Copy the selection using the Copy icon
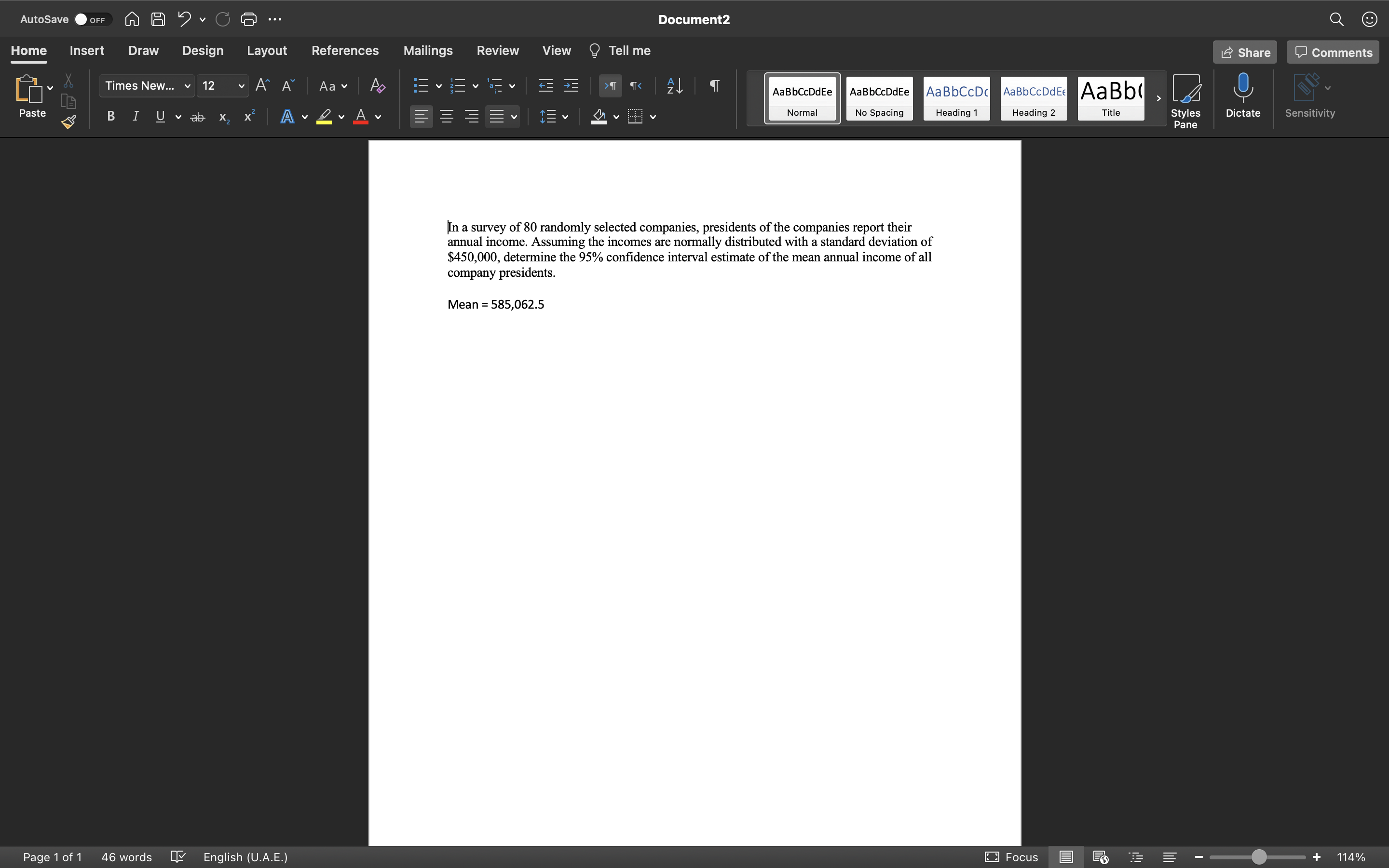 [x=68, y=102]
